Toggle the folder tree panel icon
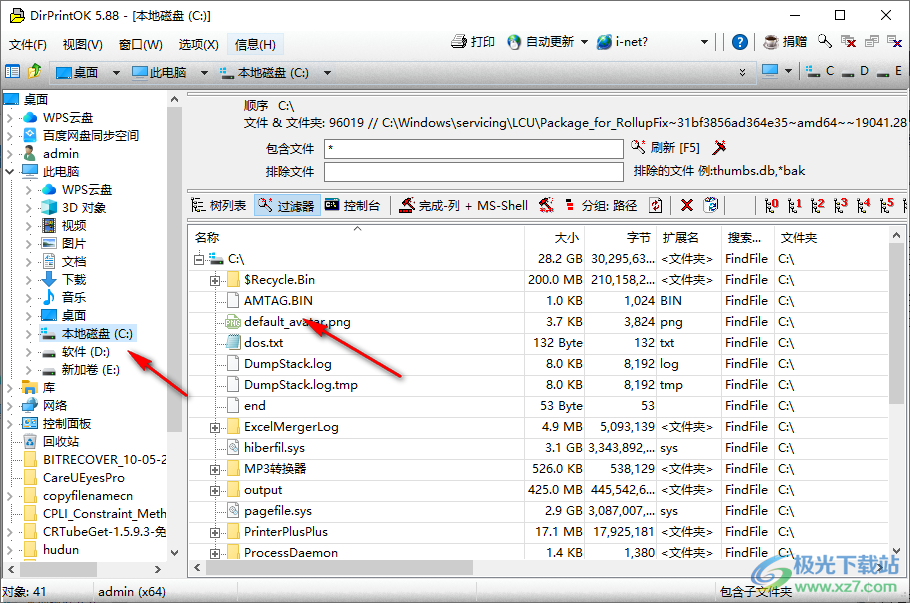Viewport: 910px width, 603px height. coord(12,71)
